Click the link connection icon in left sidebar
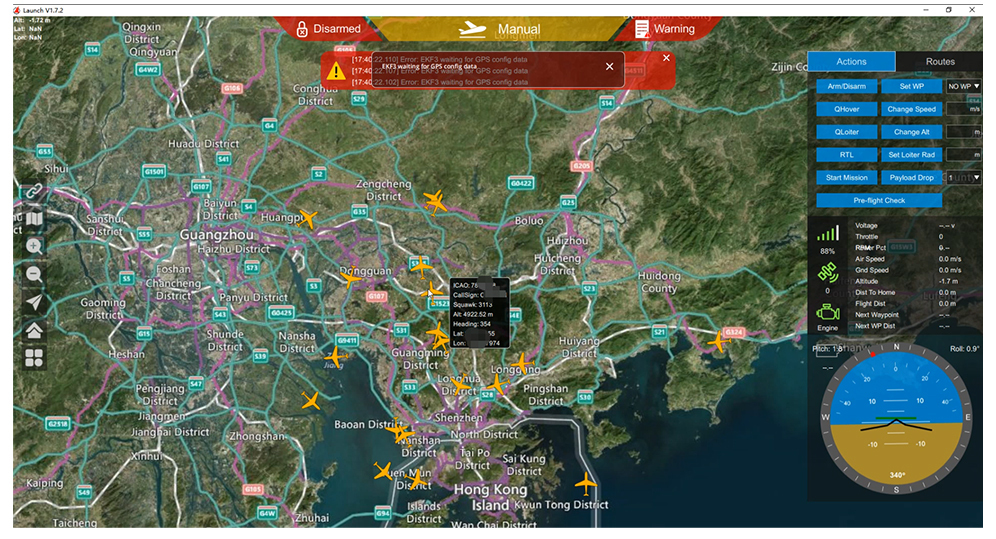Screen dimensions: 996x539 pos(34,190)
